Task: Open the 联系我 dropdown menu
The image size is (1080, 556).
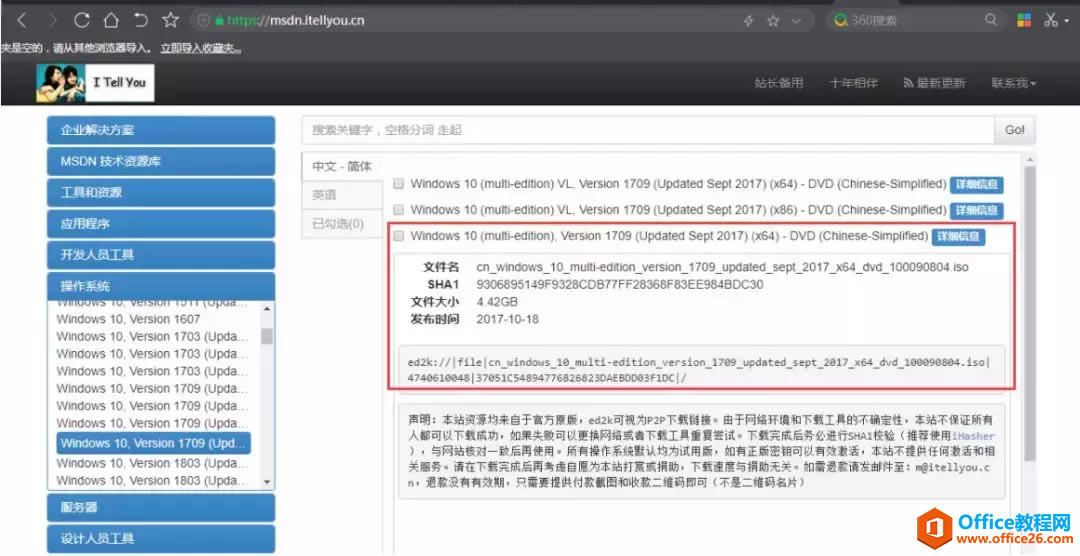Action: [x=1014, y=83]
